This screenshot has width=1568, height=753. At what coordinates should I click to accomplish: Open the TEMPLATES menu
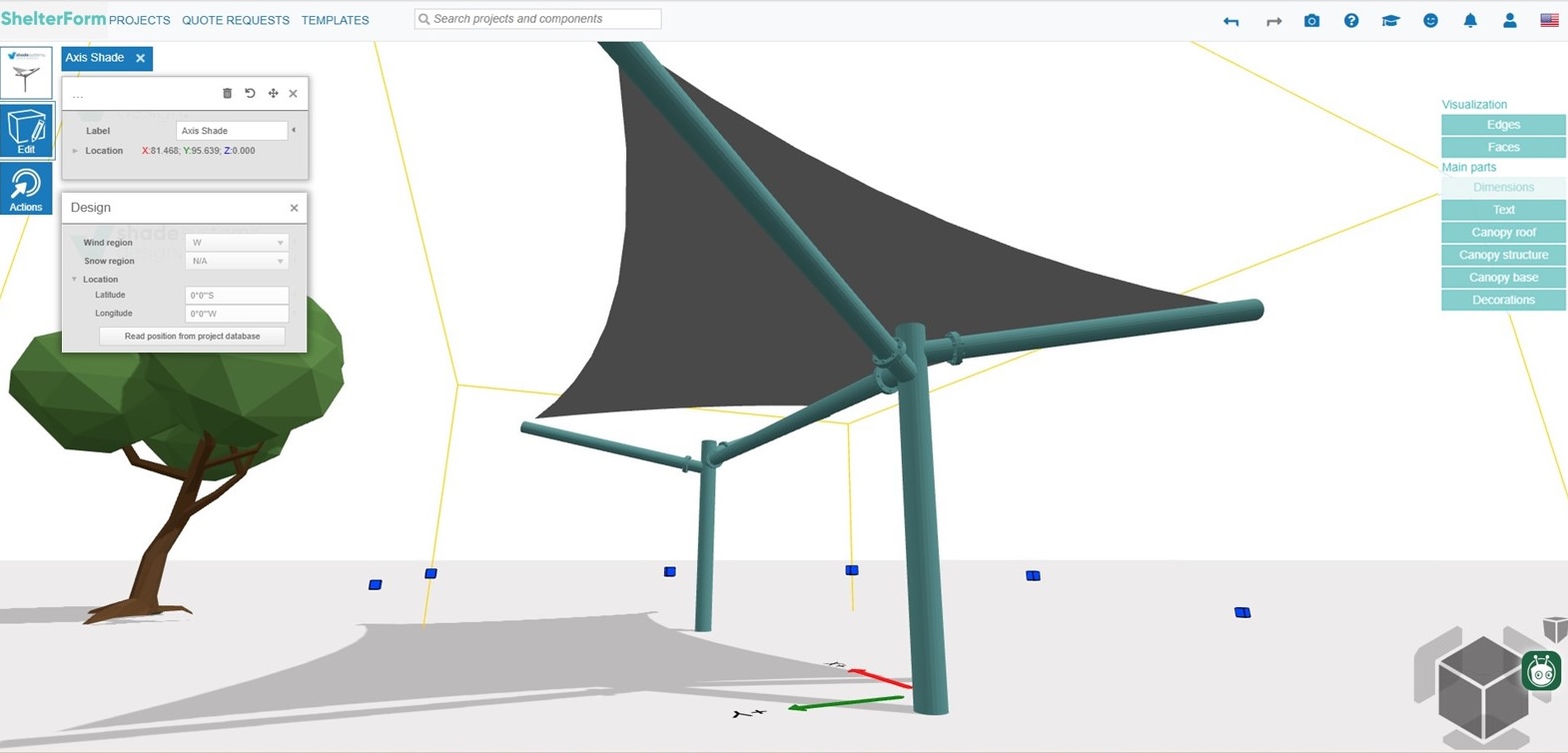335,20
